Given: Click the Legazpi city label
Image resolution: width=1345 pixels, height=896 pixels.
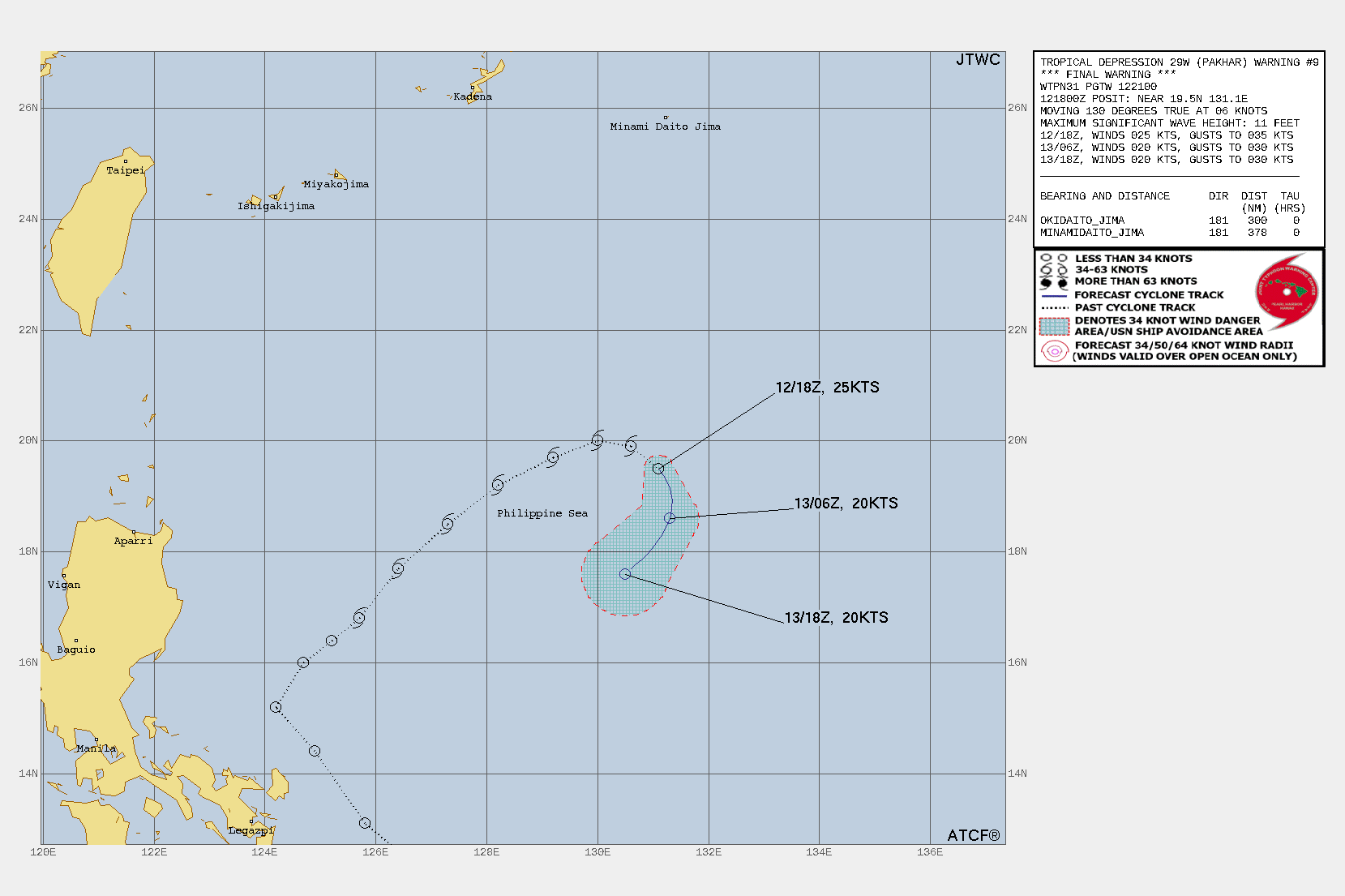Looking at the screenshot, I should (251, 830).
